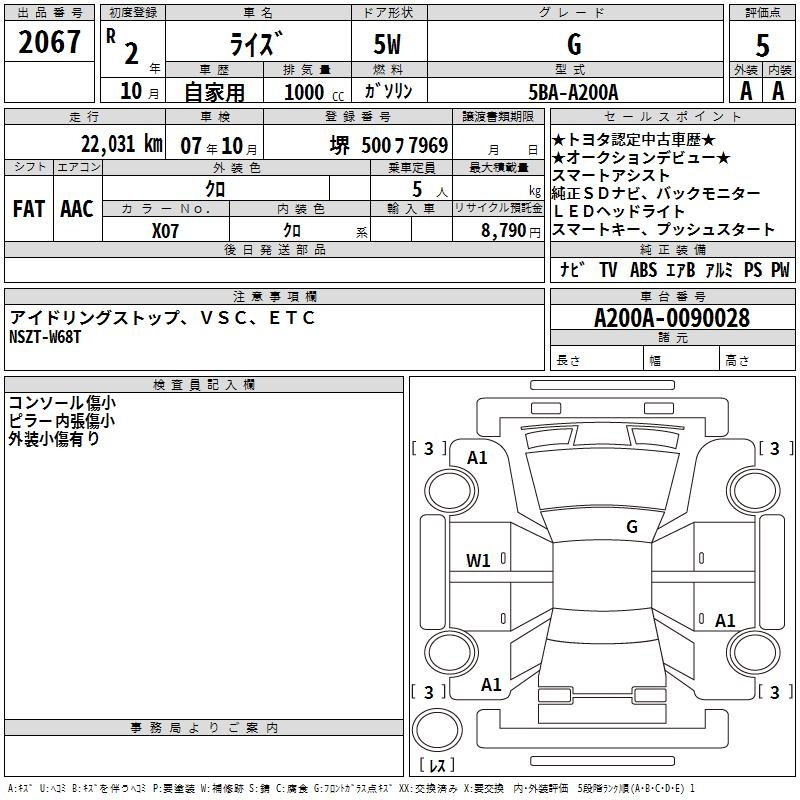Click アルミ equipment entry
Image resolution: width=800 pixels, height=800 pixels.
tap(719, 269)
